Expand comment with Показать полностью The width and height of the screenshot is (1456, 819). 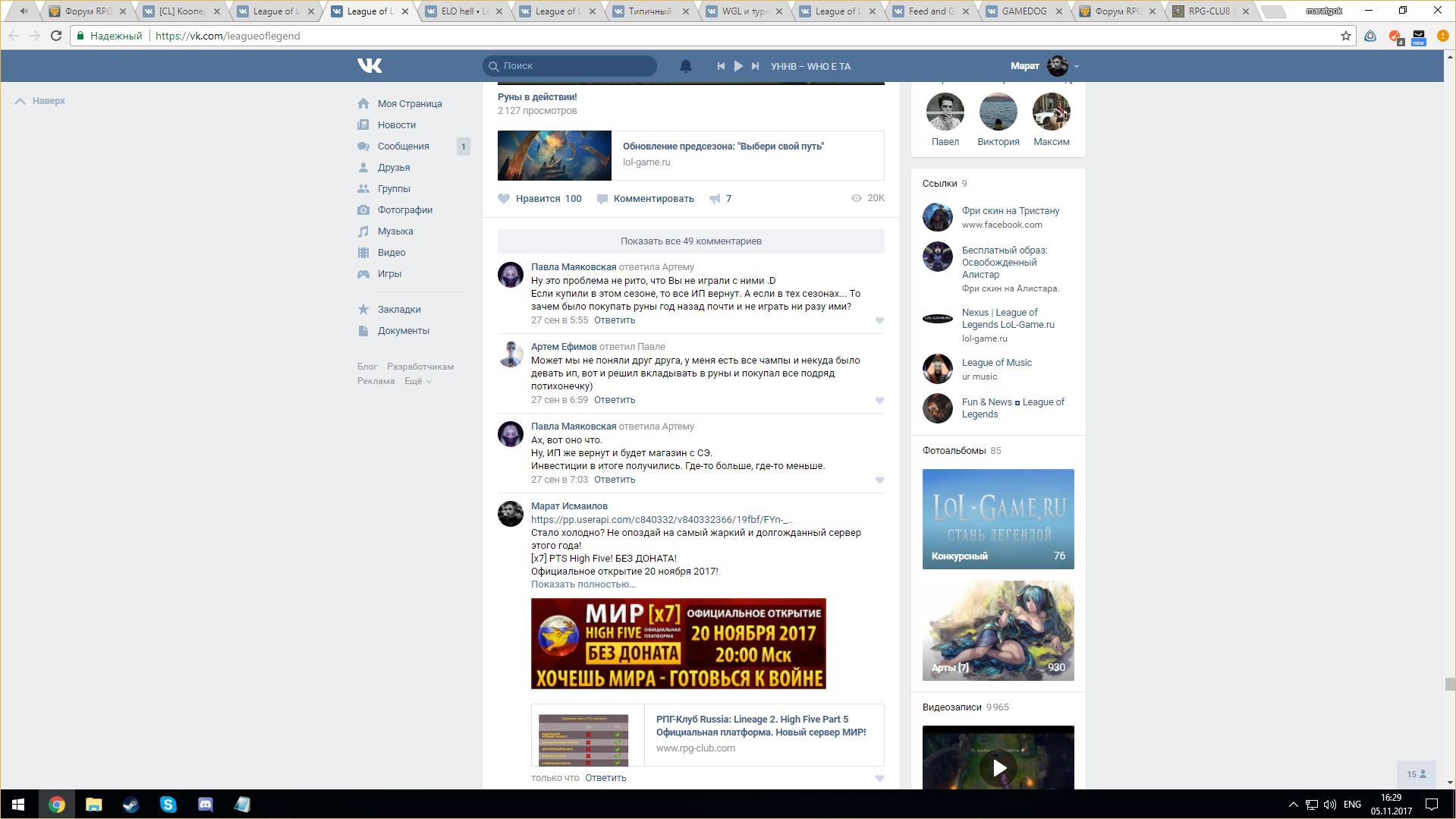[583, 584]
